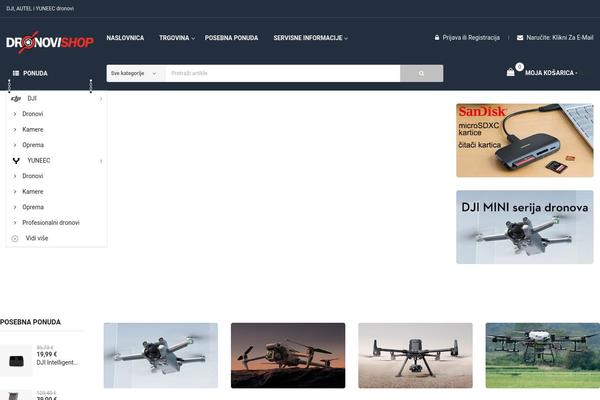This screenshot has height=400, width=600.
Task: Select Dronovi under YUNEEC
Action: coord(33,176)
